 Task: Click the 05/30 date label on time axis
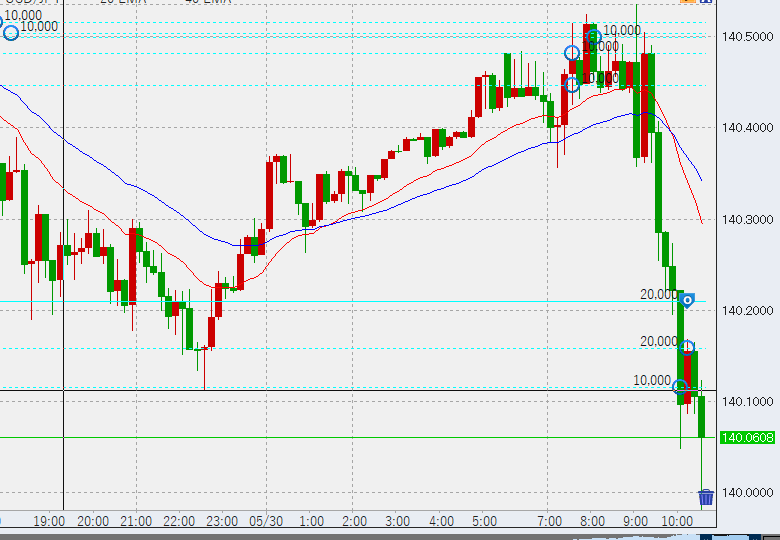pos(264,521)
